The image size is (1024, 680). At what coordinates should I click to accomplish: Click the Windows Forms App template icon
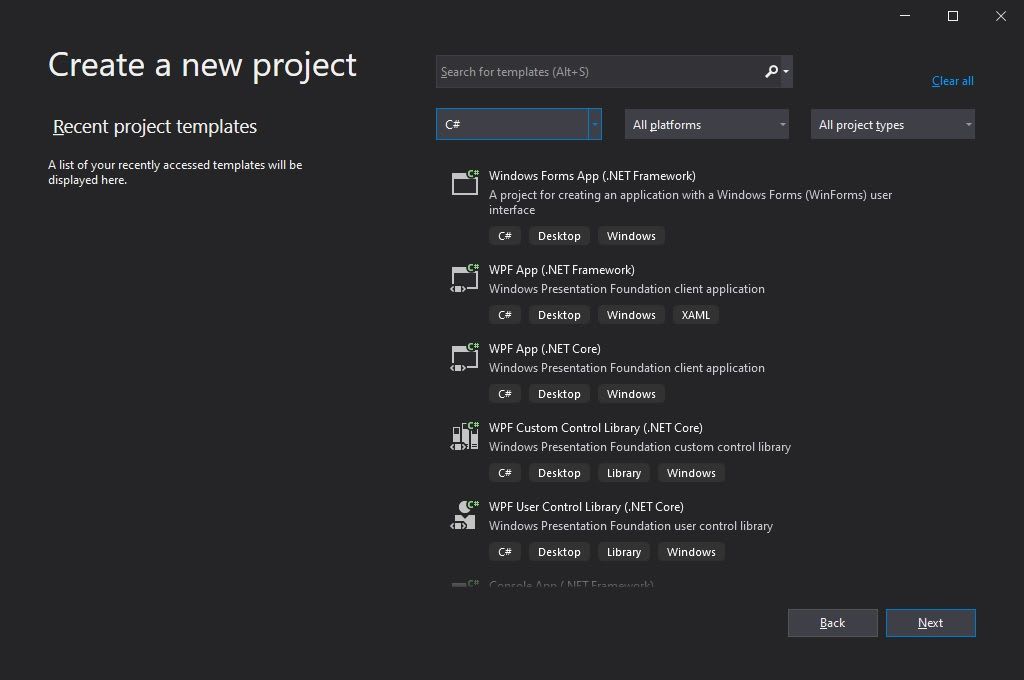[x=465, y=182]
